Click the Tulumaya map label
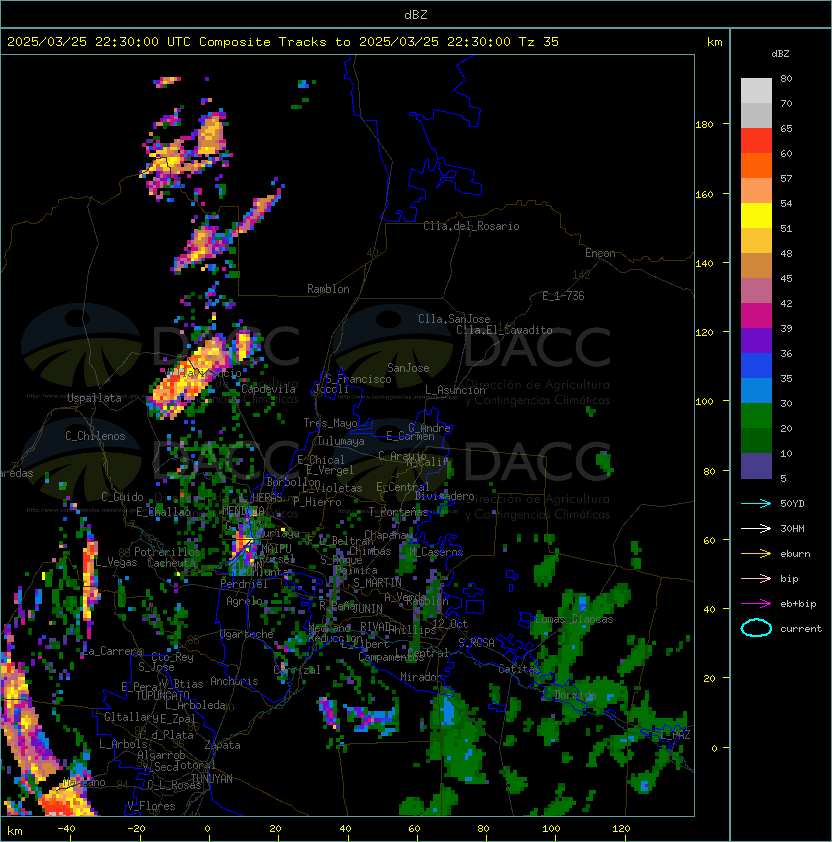This screenshot has width=832, height=842. click(341, 441)
